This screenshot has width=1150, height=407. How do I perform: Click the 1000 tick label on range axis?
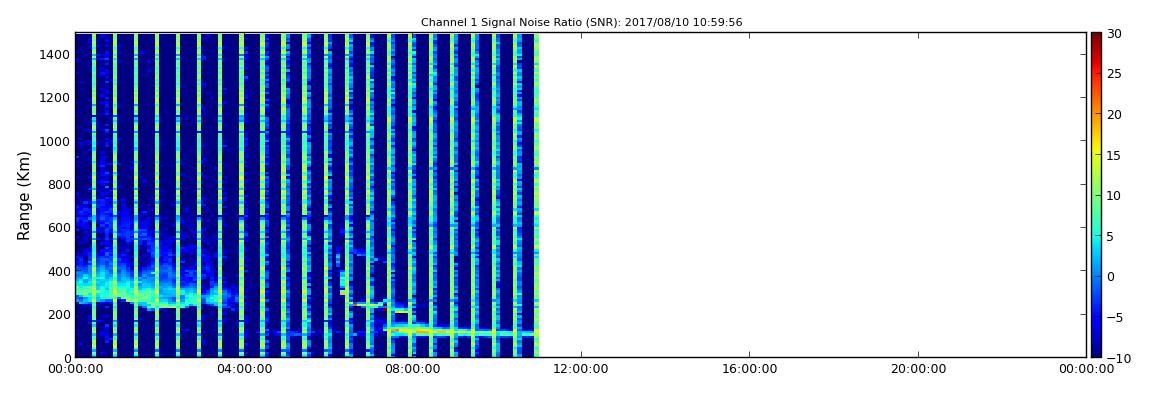[x=55, y=141]
